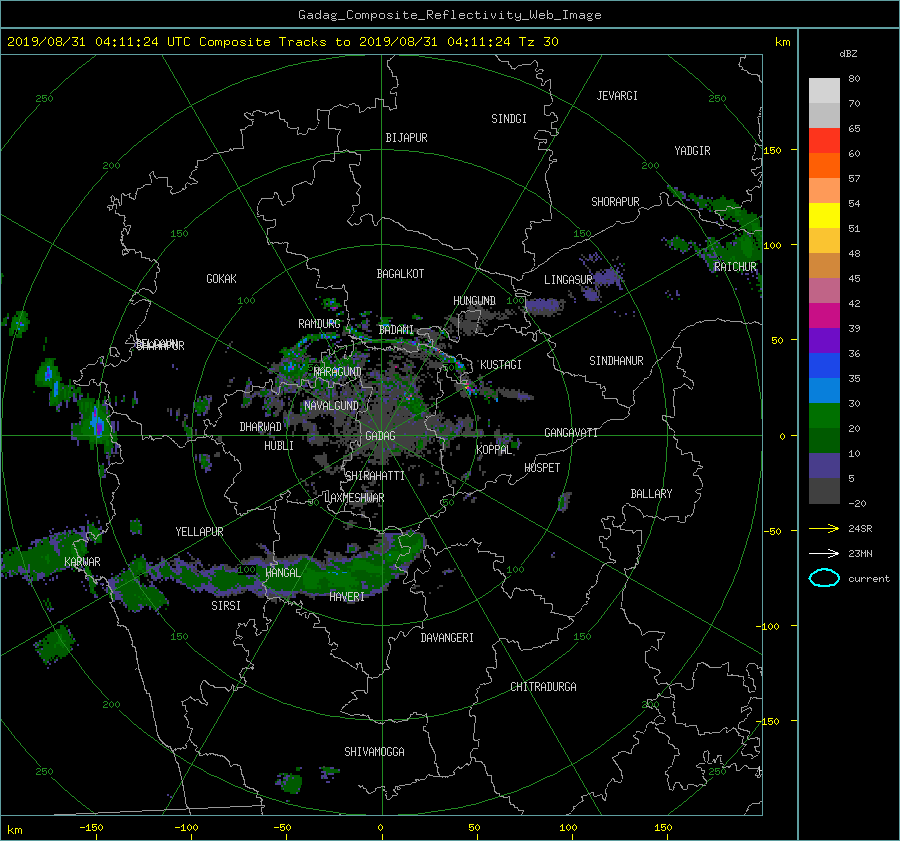Click the YELLAPUR city label

point(199,532)
